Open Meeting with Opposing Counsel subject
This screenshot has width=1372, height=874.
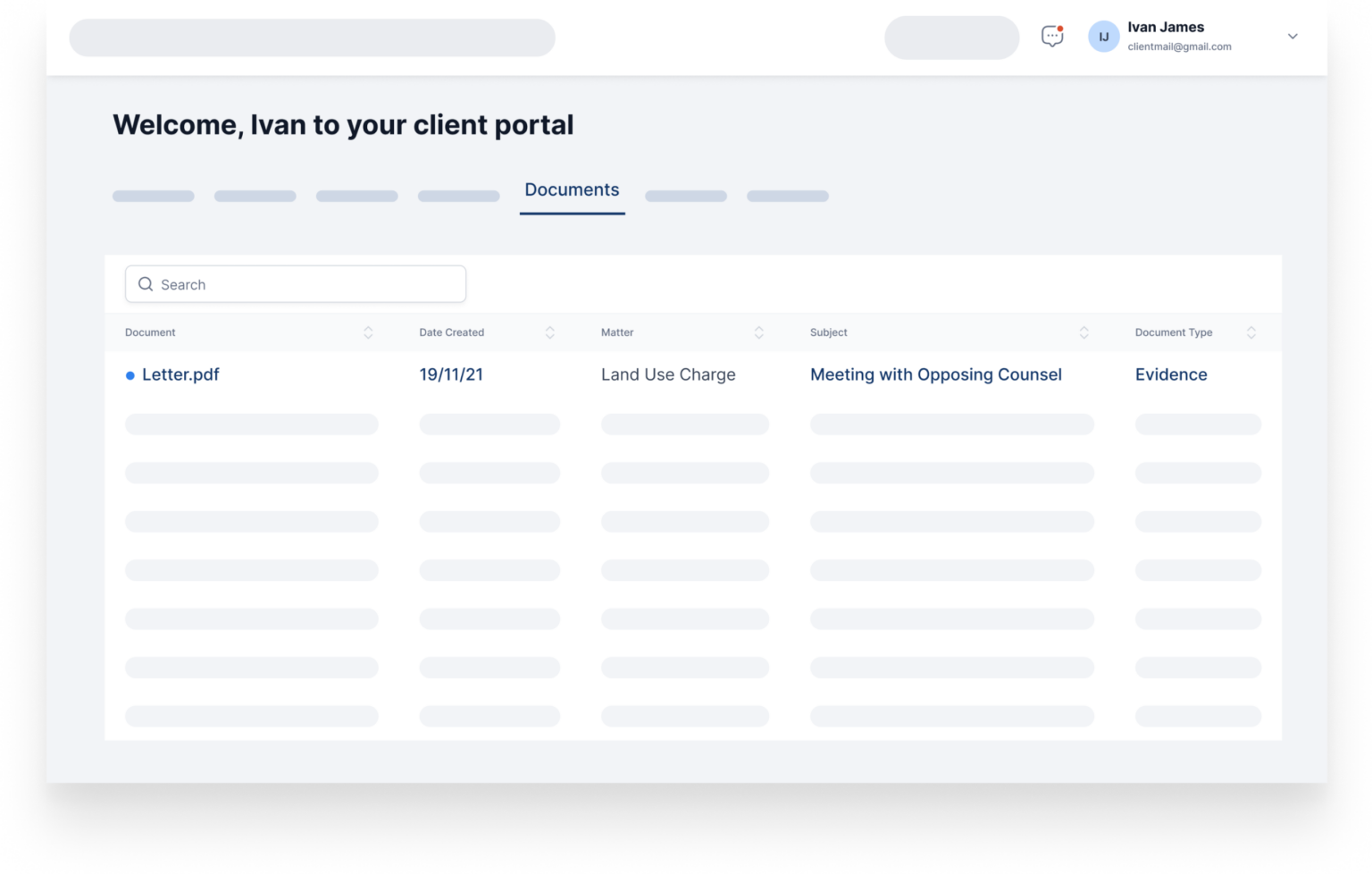pos(935,374)
